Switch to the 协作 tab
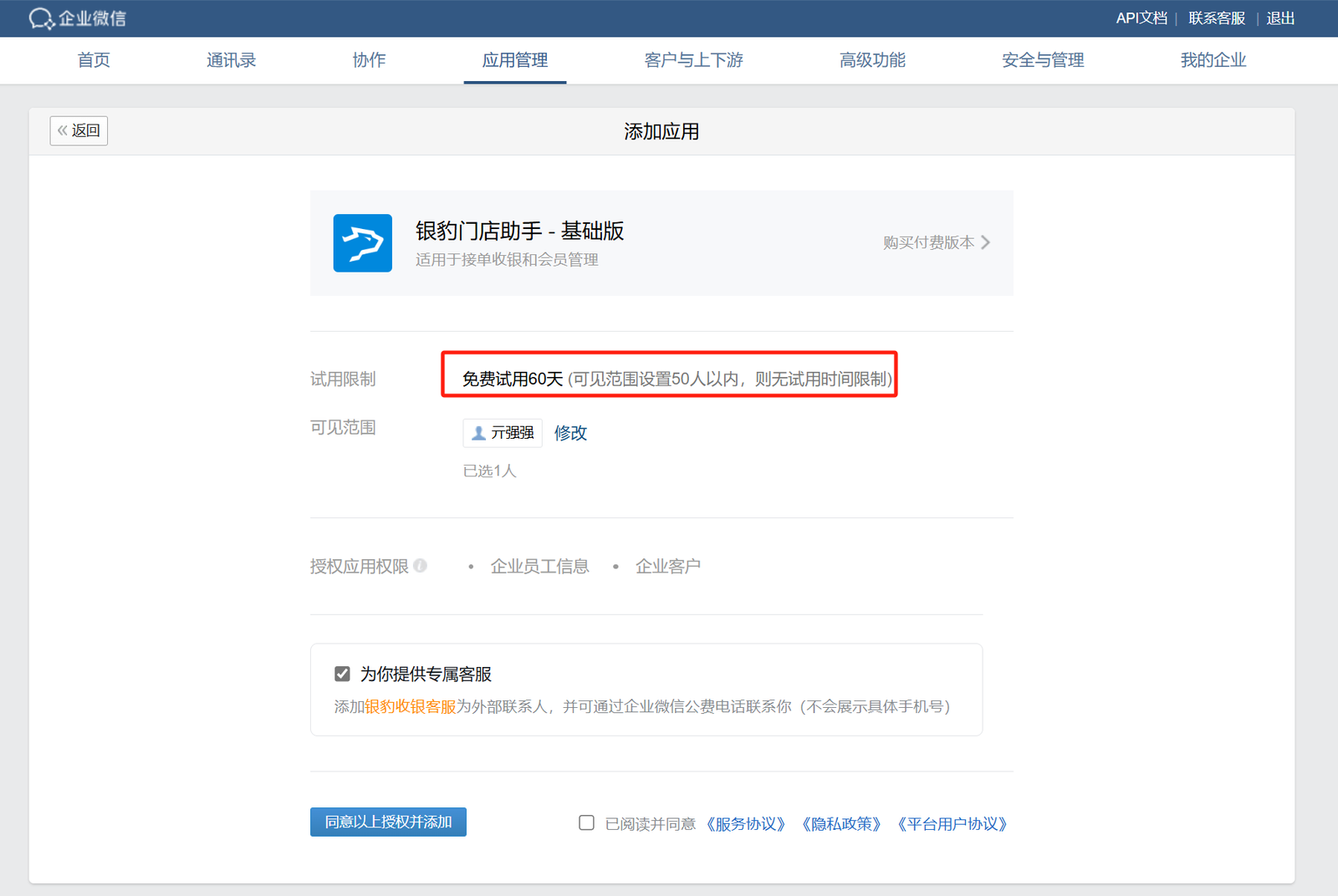Image resolution: width=1338 pixels, height=896 pixels. coord(369,60)
